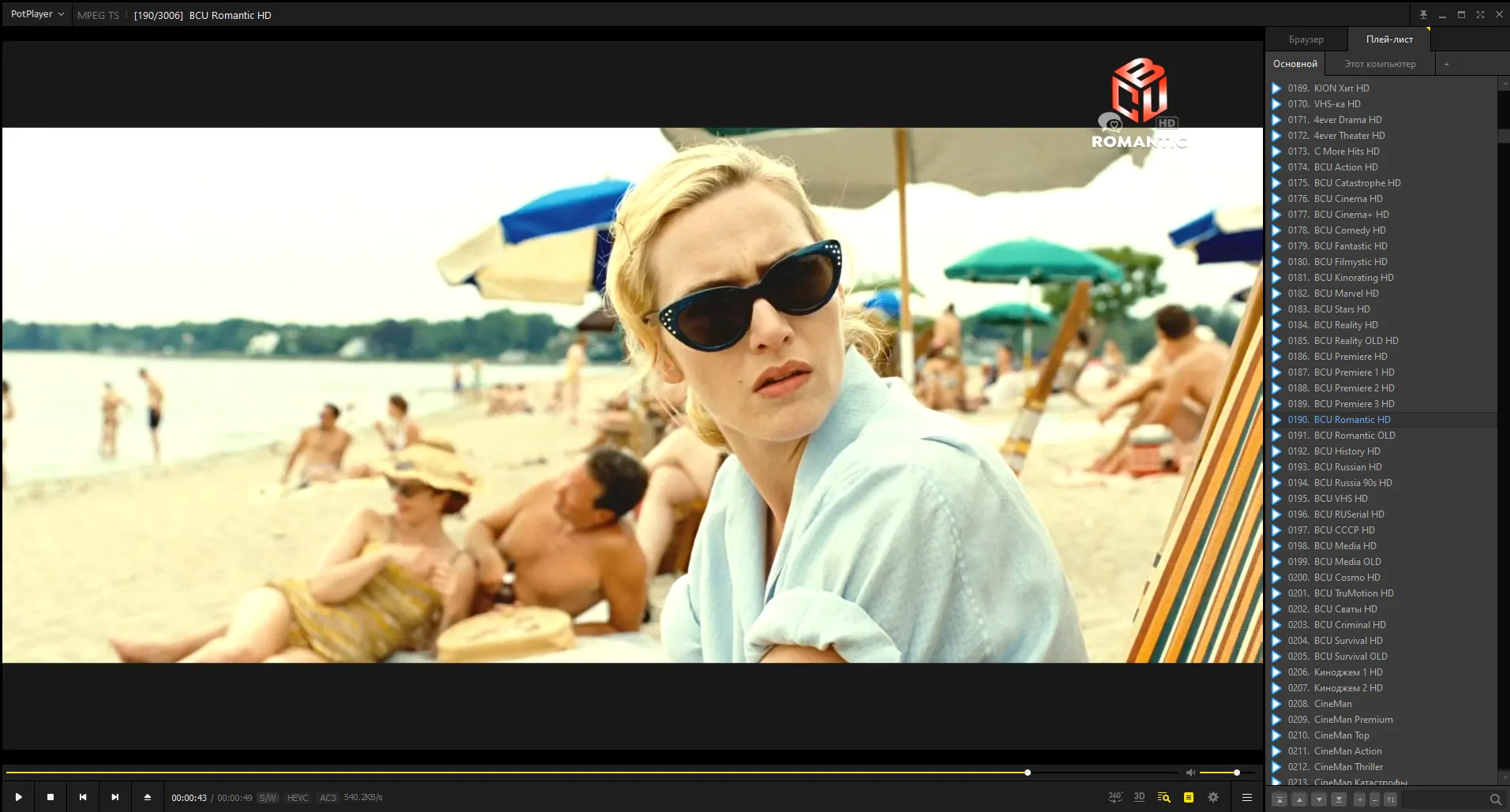Select playlist item 0169 KION Хит HD
Image resolution: width=1510 pixels, height=812 pixels.
click(x=1383, y=88)
